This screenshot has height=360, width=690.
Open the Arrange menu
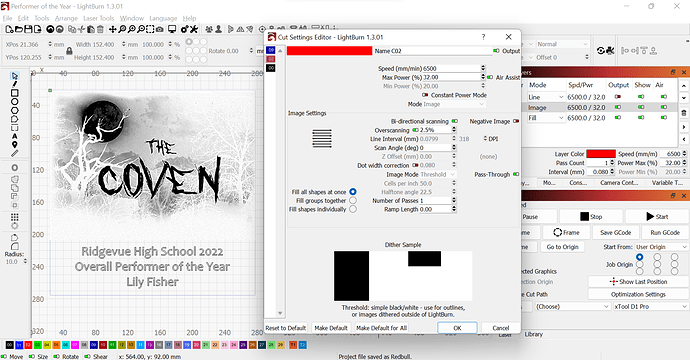66,18
